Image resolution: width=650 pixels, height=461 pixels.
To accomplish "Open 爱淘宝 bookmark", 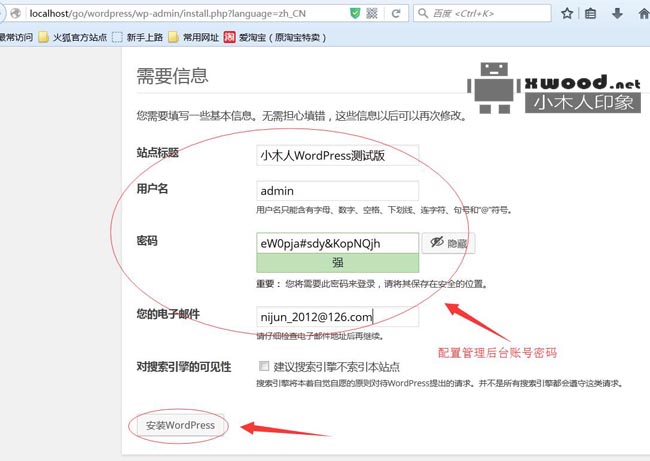I will (275, 37).
